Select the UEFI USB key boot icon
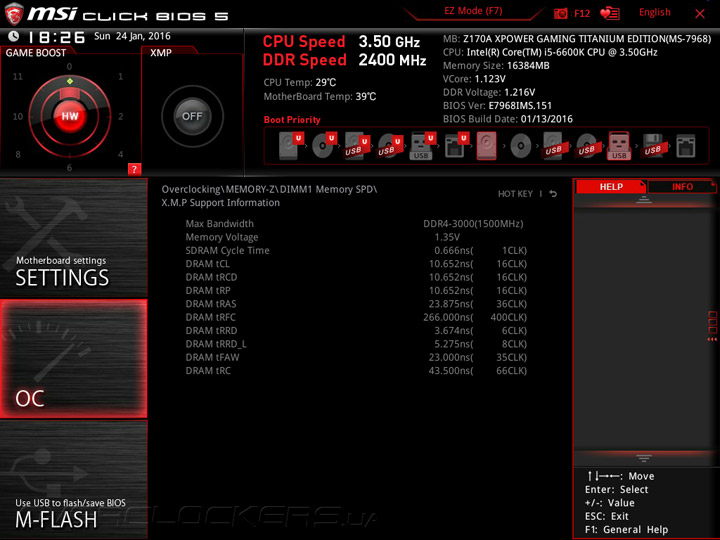 422,146
